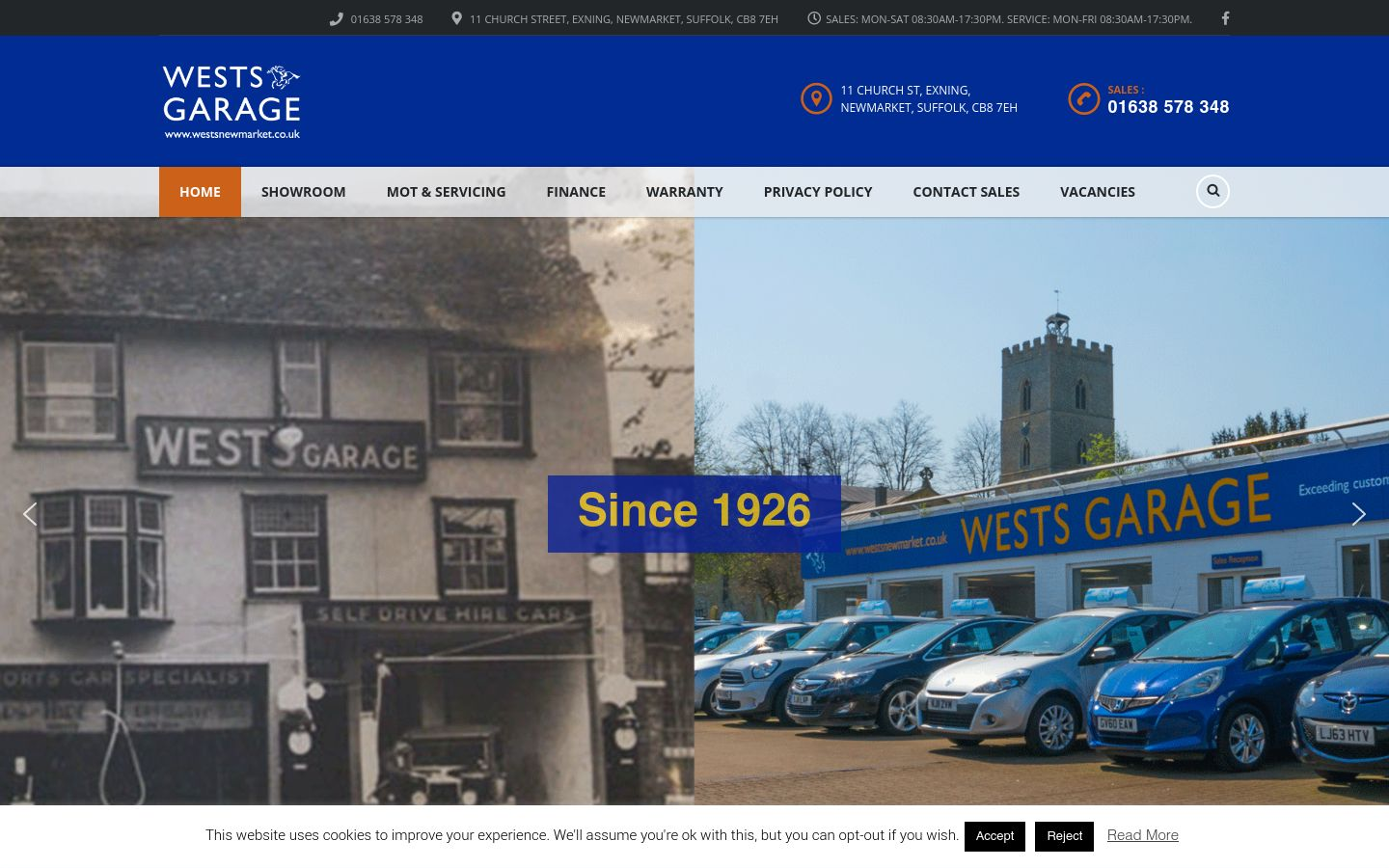Open the search icon in navigation bar

point(1212,191)
